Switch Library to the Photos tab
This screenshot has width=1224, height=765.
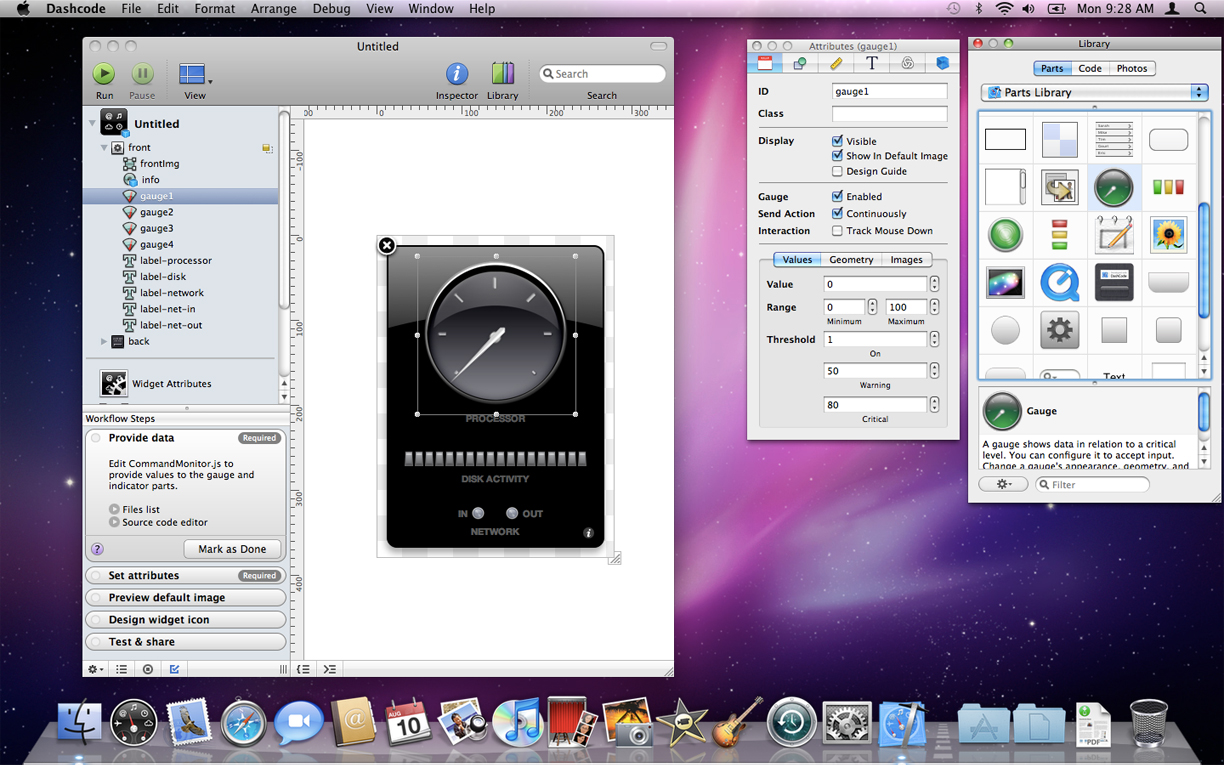pos(1132,69)
